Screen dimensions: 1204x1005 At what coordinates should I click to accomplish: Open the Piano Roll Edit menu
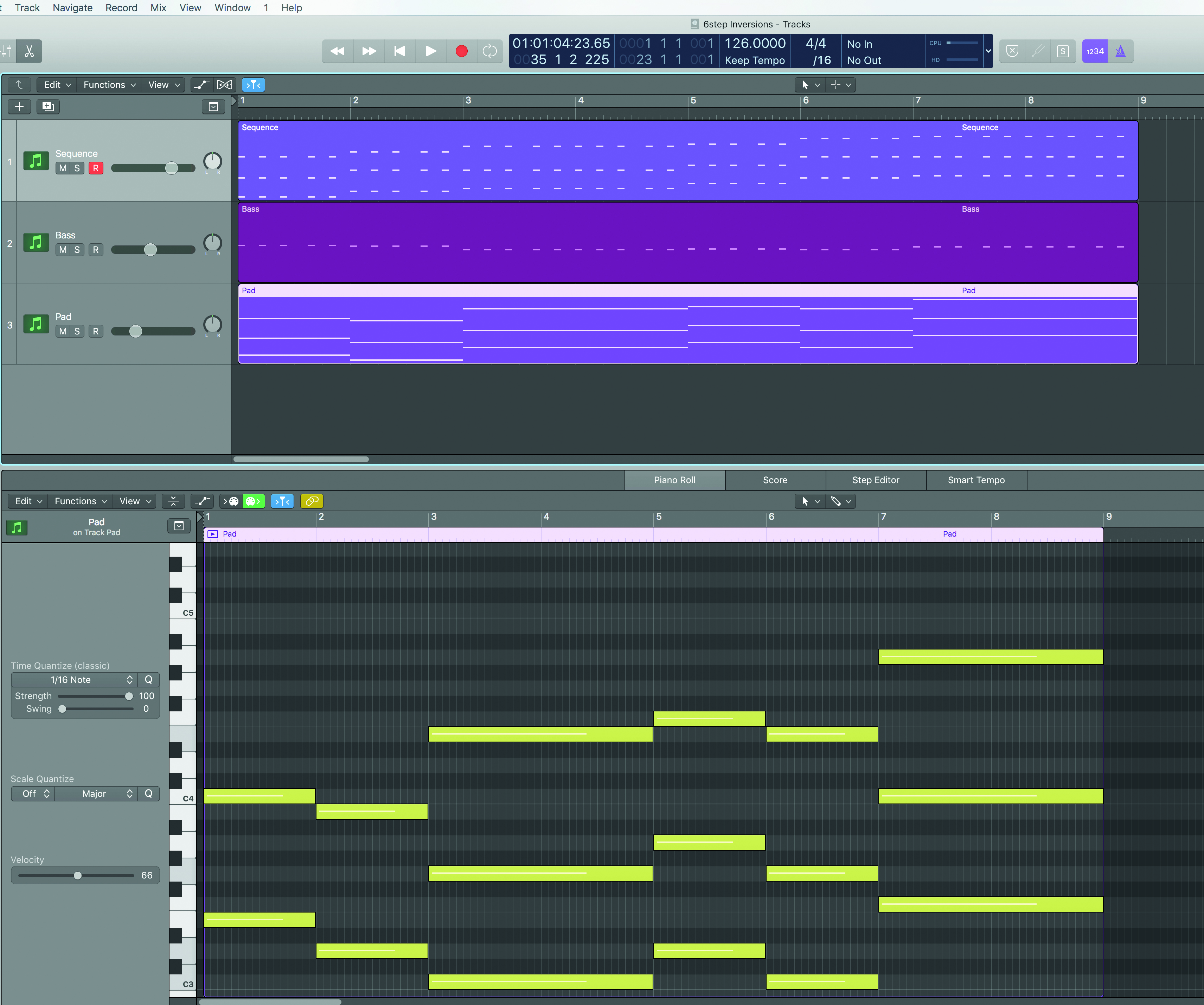[27, 501]
